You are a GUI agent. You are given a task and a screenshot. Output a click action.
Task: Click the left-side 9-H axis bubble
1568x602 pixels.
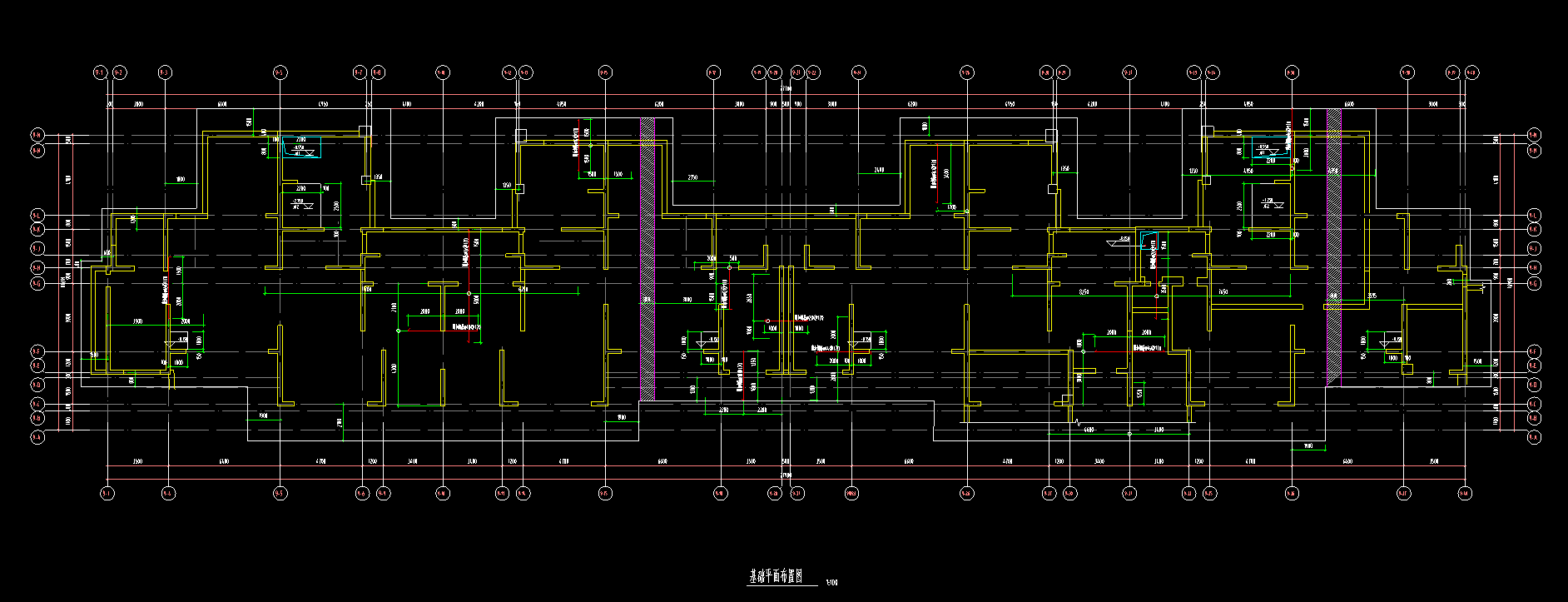pyautogui.click(x=37, y=267)
